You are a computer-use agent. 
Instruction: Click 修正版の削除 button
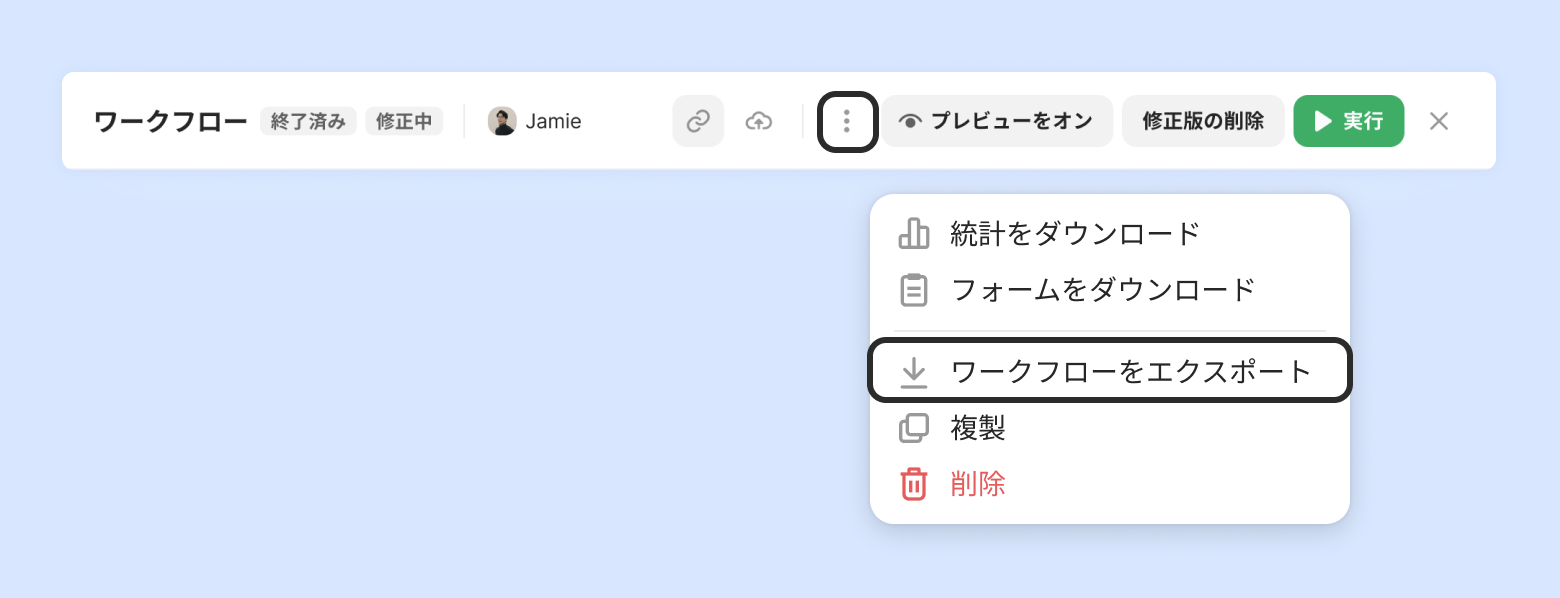point(1203,121)
